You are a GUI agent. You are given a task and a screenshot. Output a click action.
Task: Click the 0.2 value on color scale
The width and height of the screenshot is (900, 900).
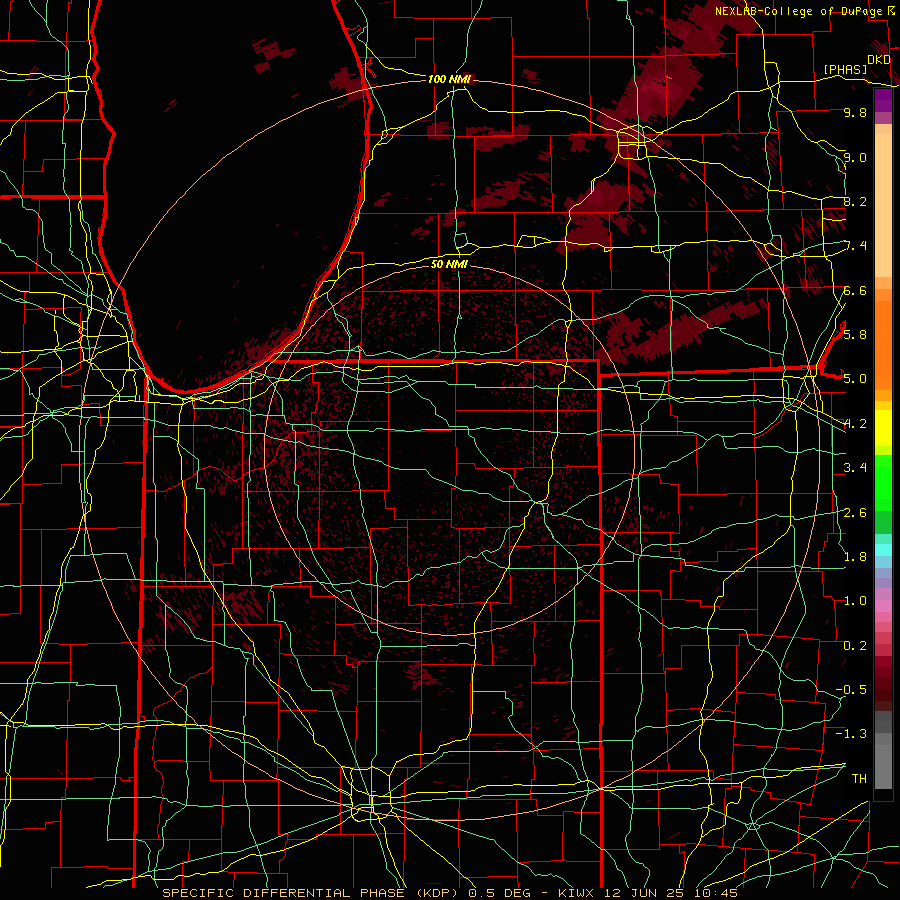coord(855,645)
